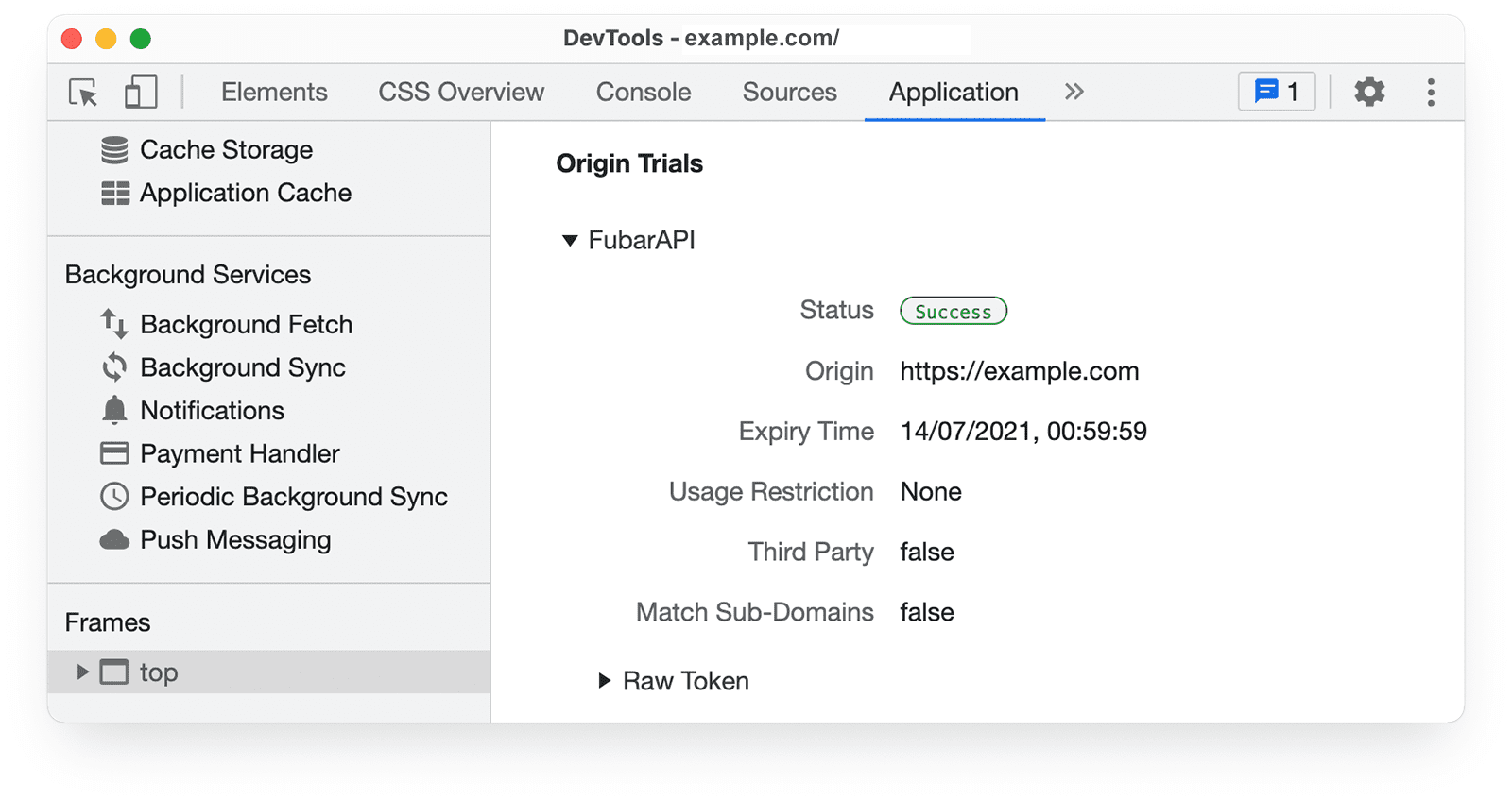Select Periodic Background Sync in sidebar
The height and width of the screenshot is (800, 1512).
tap(293, 497)
